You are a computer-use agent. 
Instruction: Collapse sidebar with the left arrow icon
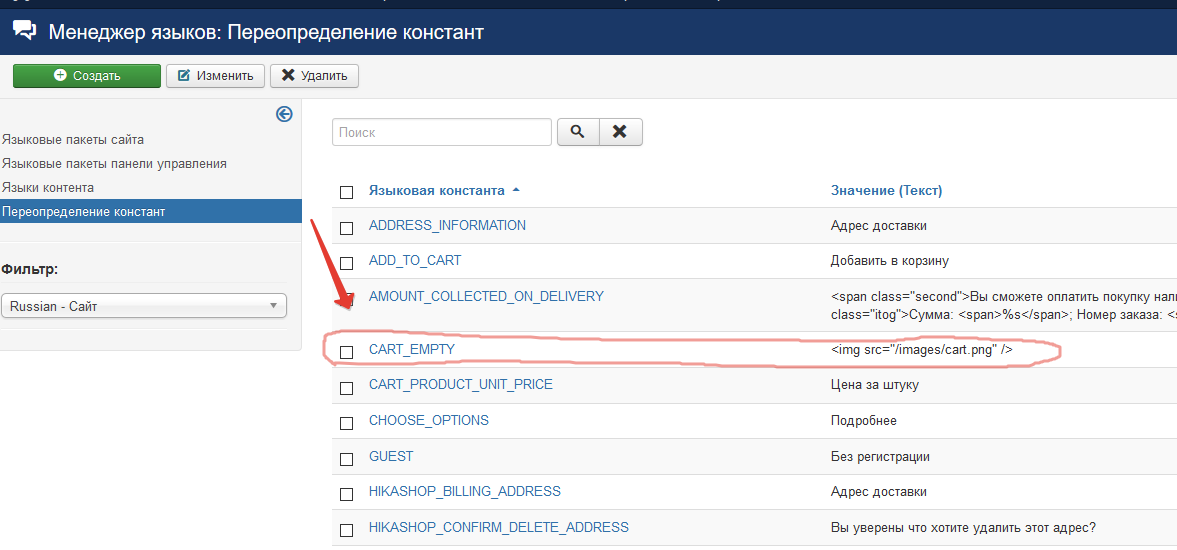[x=284, y=114]
